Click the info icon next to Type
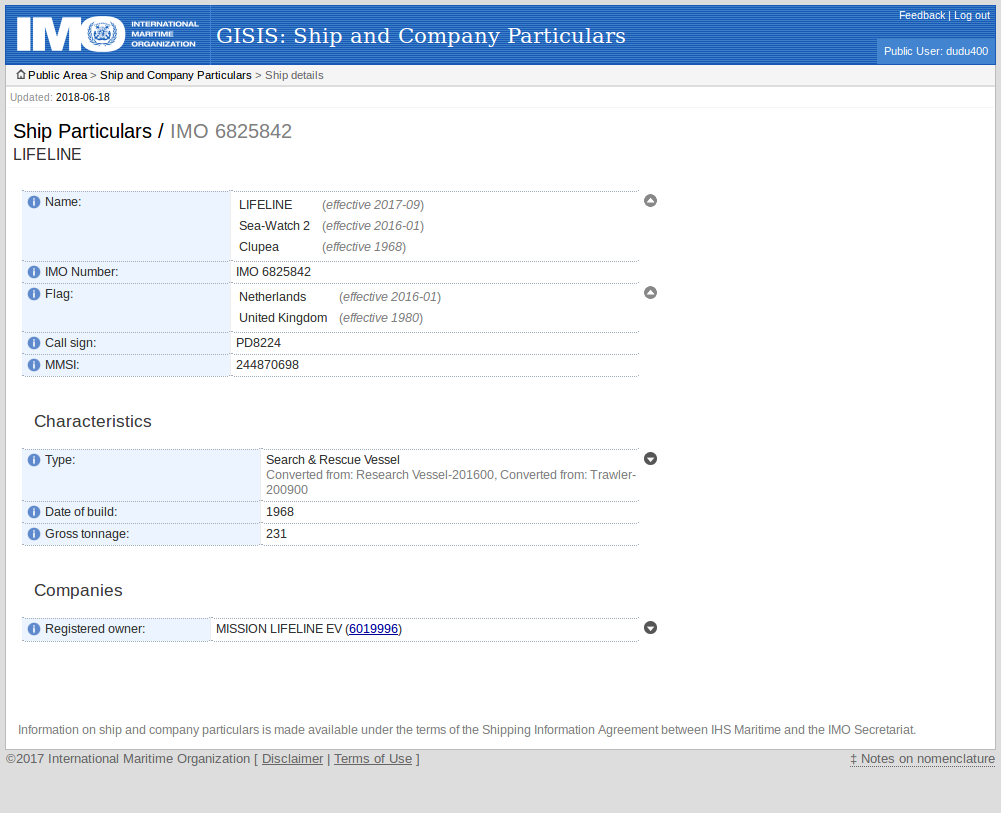1001x813 pixels. click(x=34, y=460)
